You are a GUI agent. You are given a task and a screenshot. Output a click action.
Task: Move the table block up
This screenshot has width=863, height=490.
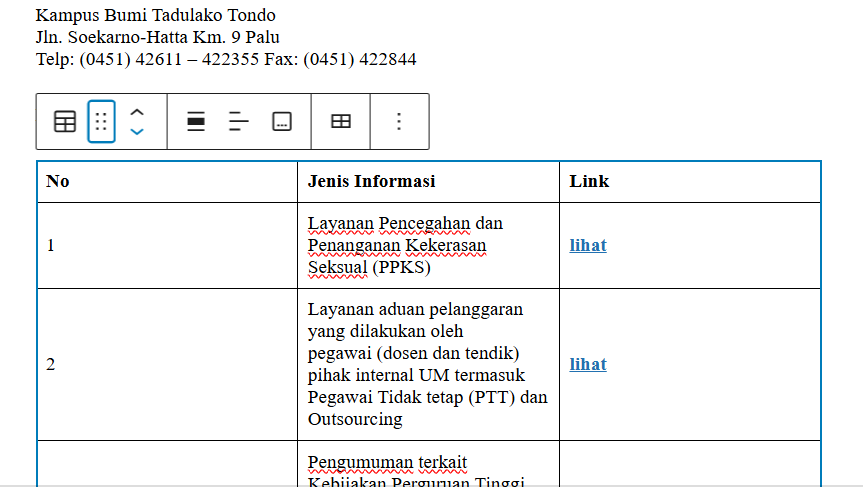(138, 112)
